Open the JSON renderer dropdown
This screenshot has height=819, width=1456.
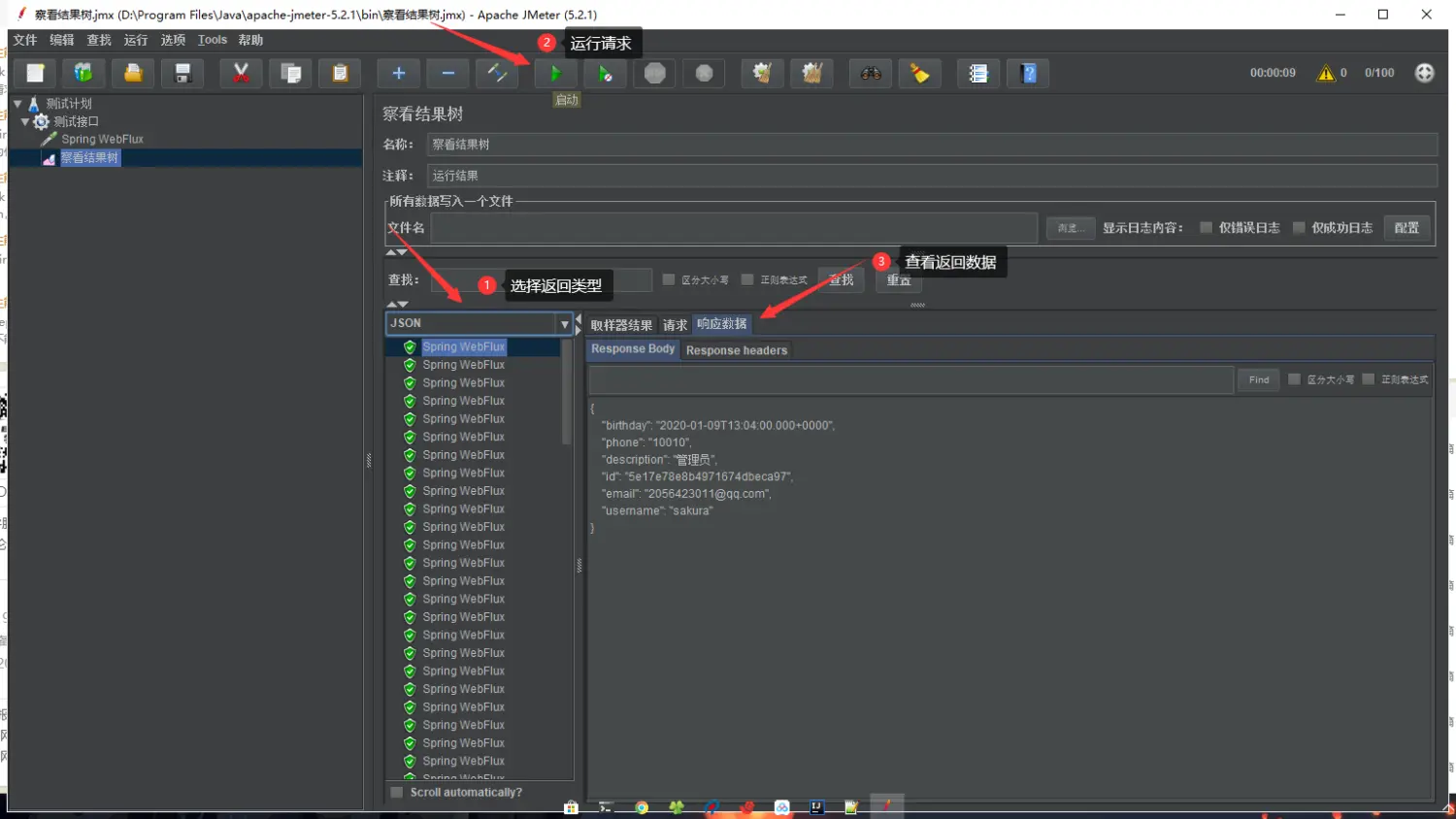[x=480, y=323]
